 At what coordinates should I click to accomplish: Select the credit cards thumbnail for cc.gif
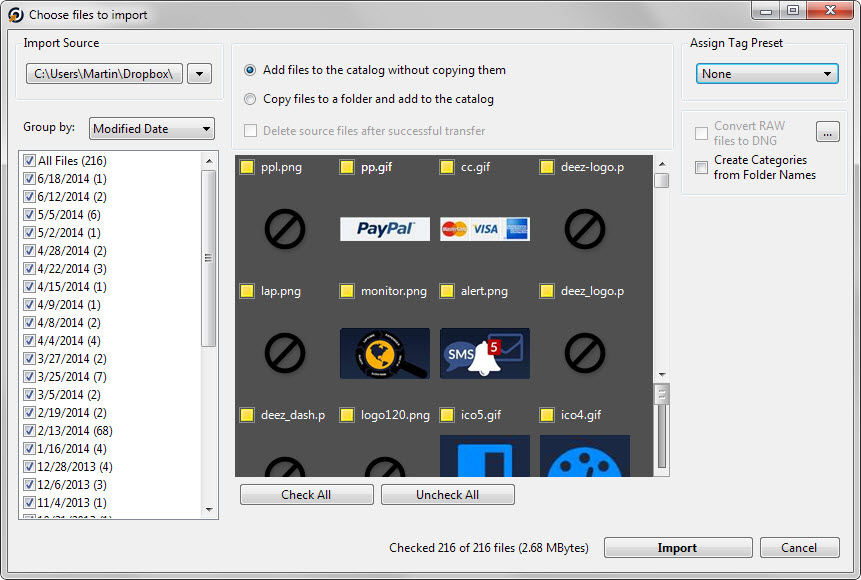click(x=485, y=229)
